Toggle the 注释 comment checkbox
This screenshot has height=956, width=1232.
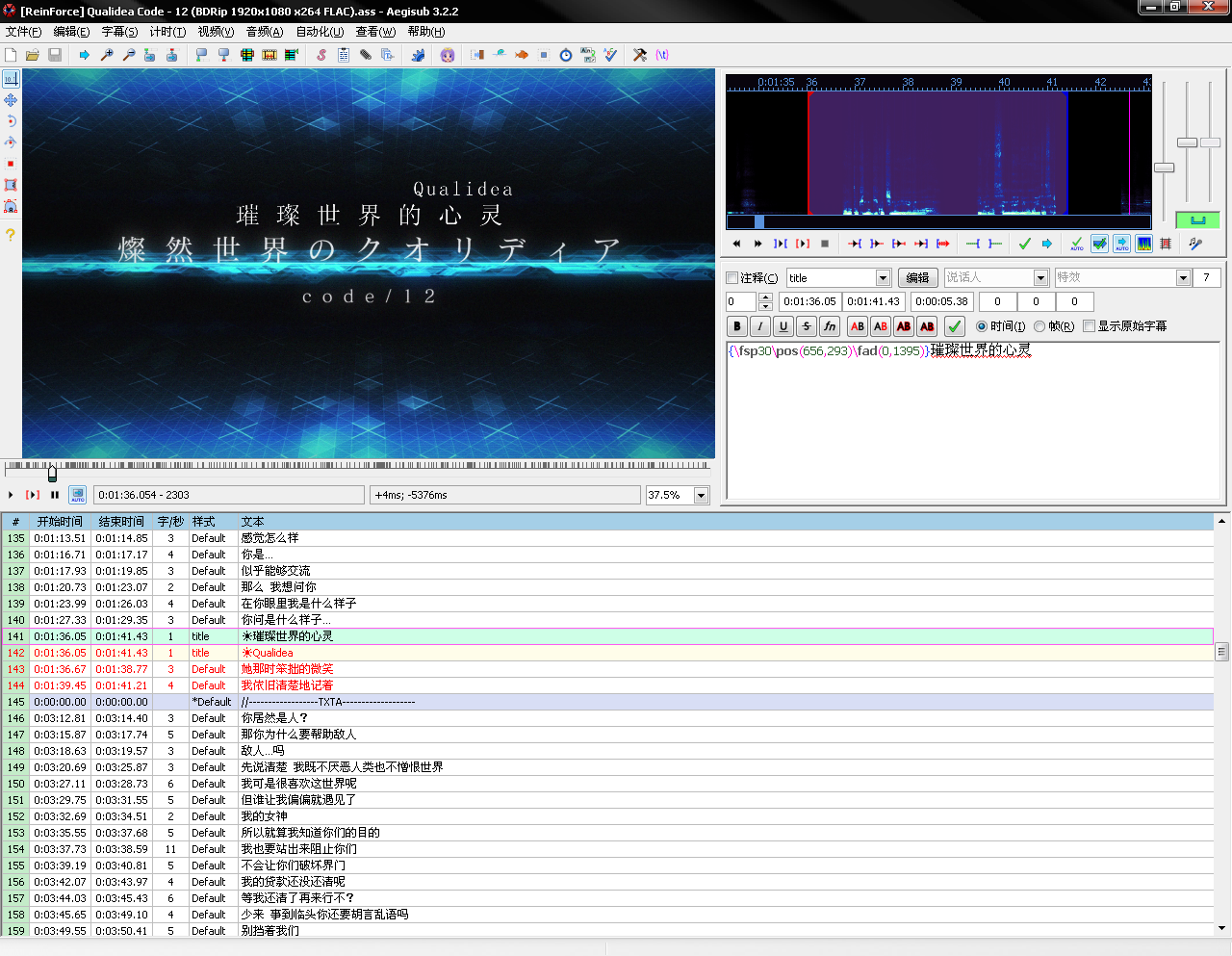(x=732, y=278)
